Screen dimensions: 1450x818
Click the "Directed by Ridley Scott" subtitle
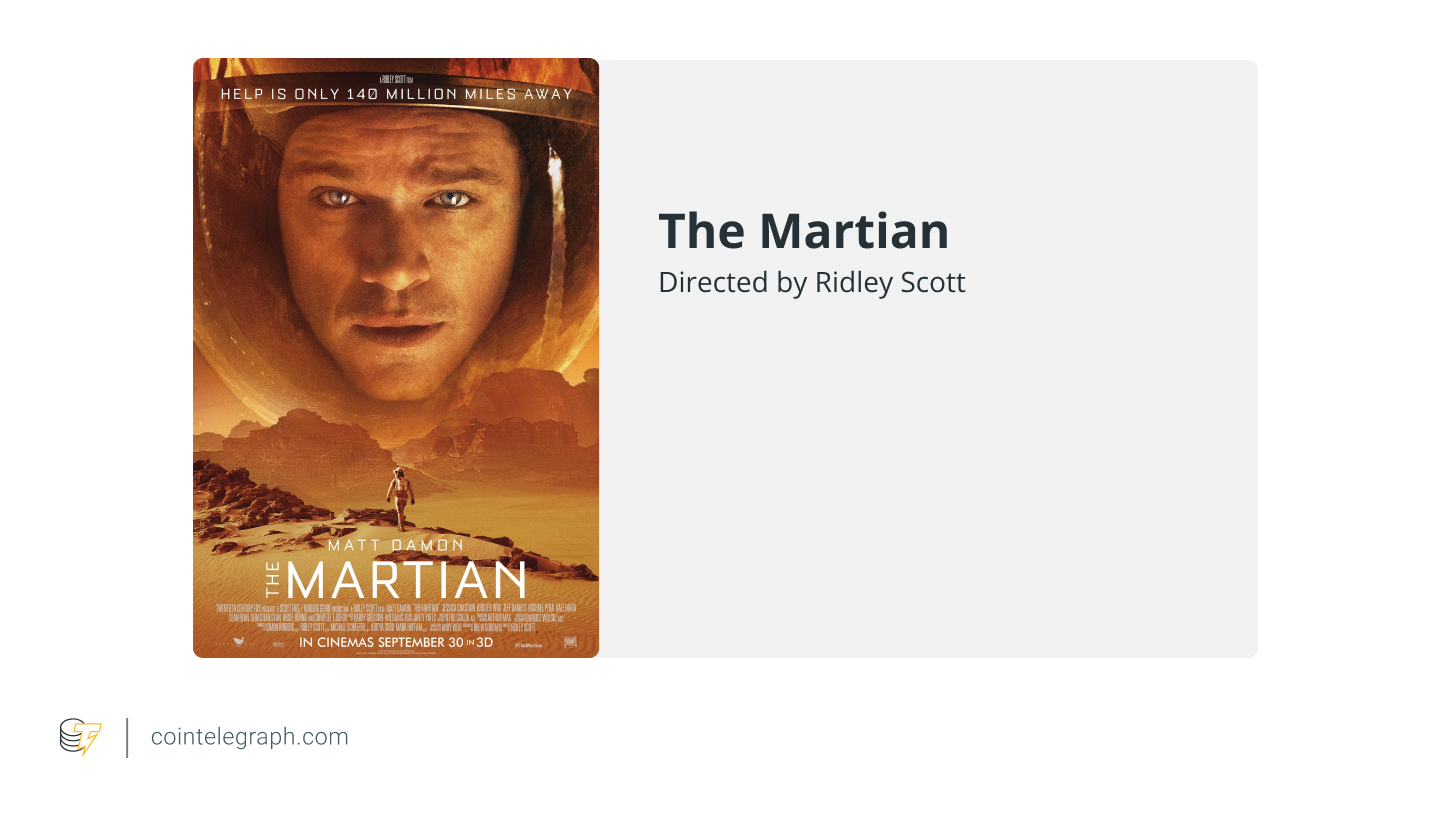tap(811, 283)
